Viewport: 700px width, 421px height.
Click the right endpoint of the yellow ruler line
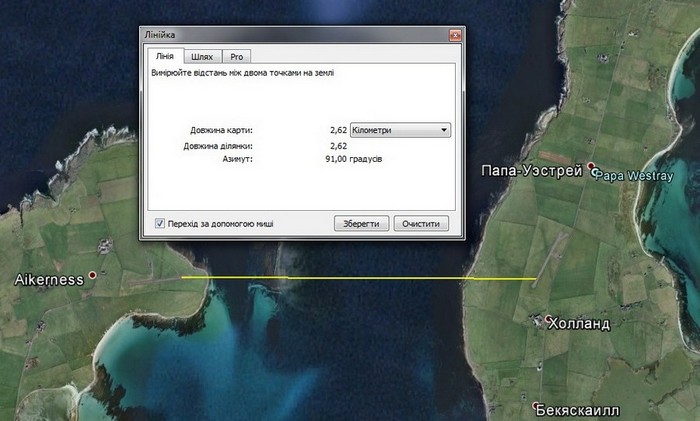[536, 278]
